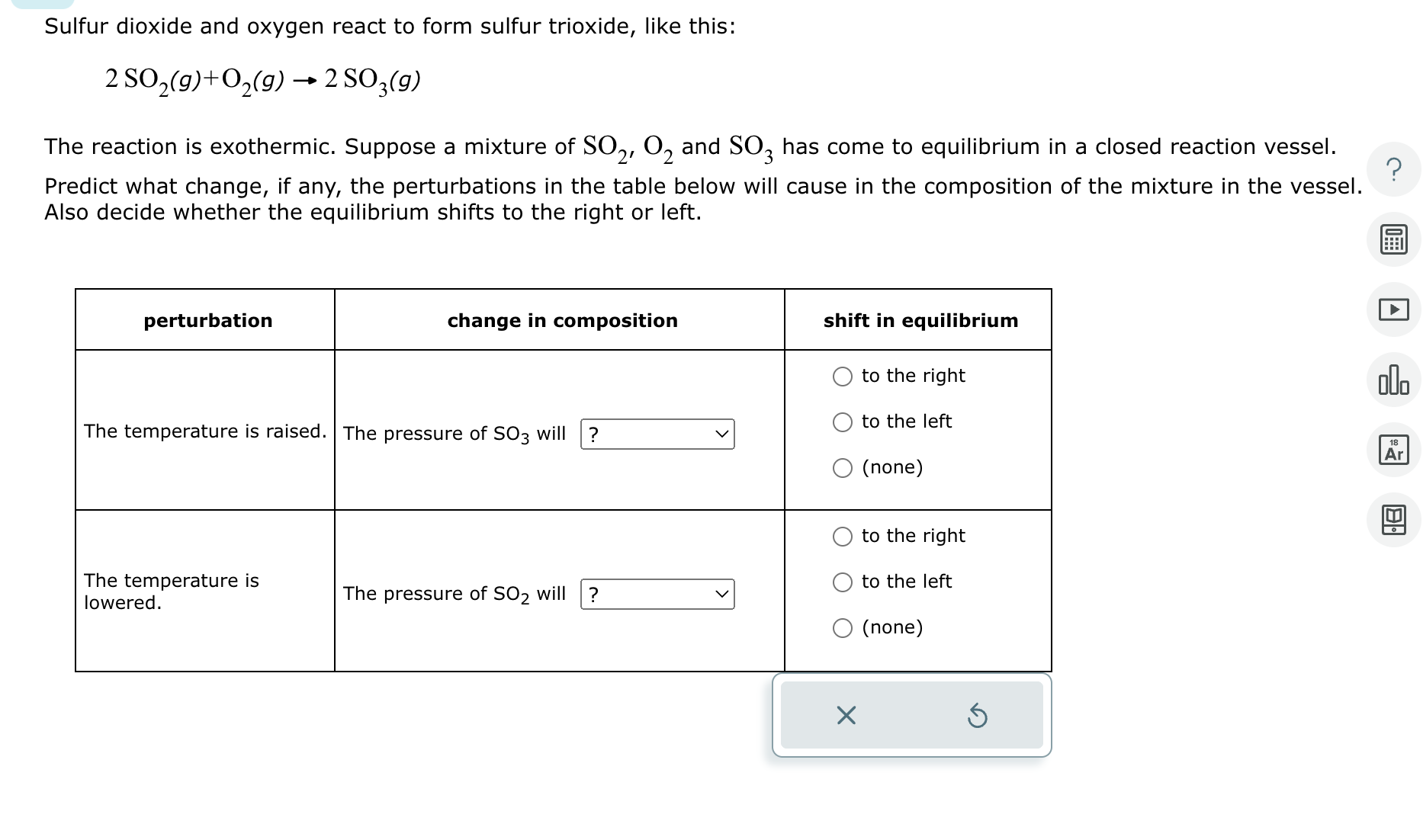Select 'to the right' in the second row
Image resolution: width=1423 pixels, height=840 pixels.
(x=843, y=535)
